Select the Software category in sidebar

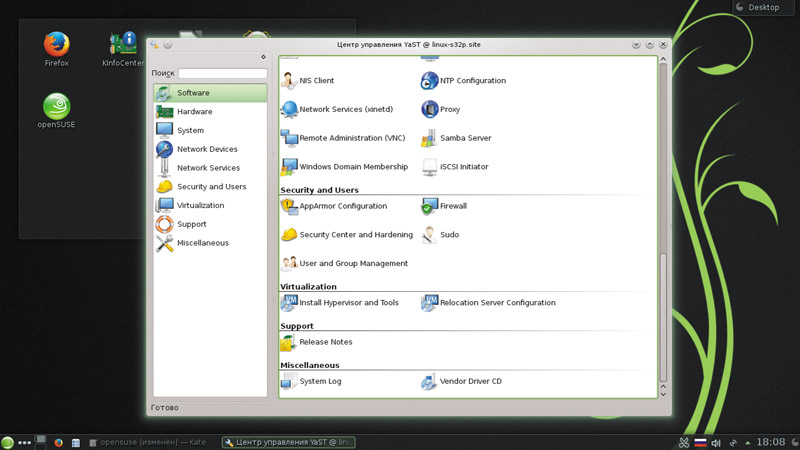[210, 93]
